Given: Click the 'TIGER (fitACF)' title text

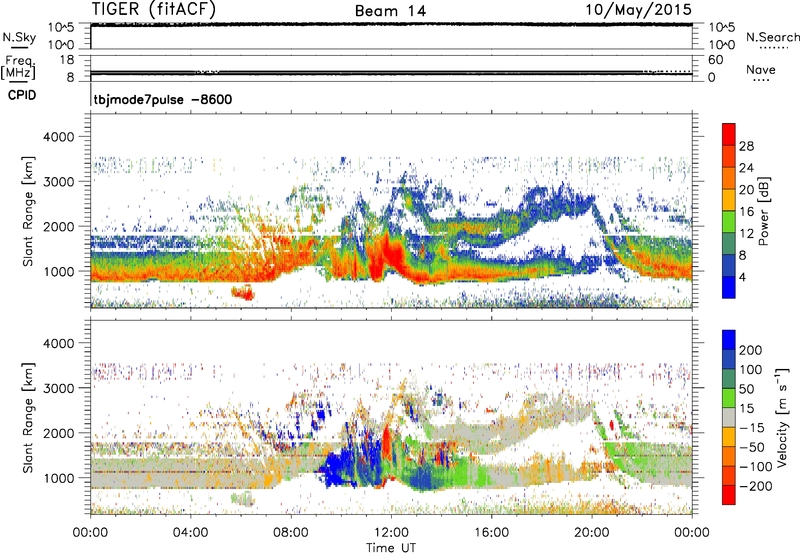Looking at the screenshot, I should point(154,9).
